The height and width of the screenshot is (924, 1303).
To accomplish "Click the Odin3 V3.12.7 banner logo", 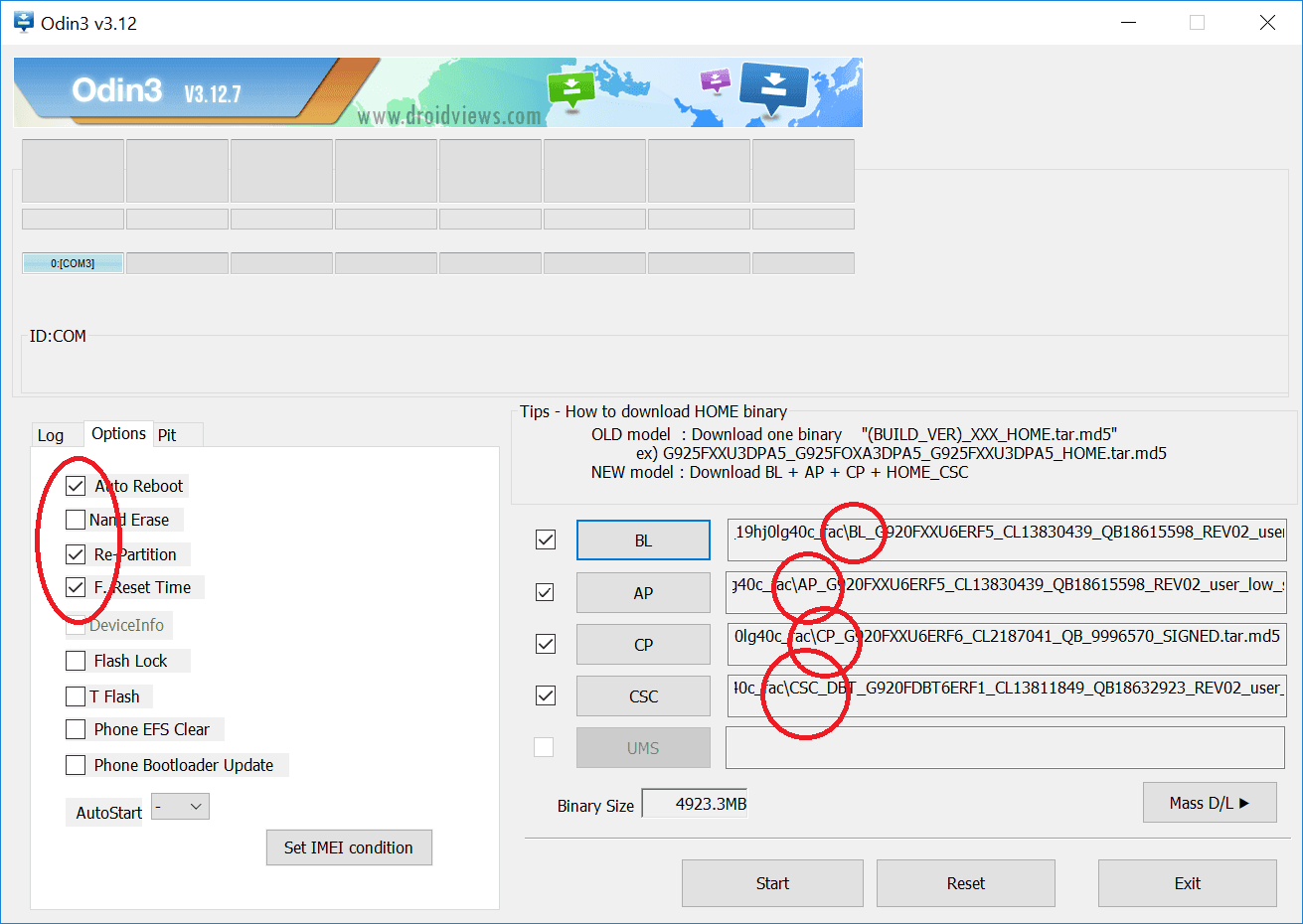I will pyautogui.click(x=157, y=91).
